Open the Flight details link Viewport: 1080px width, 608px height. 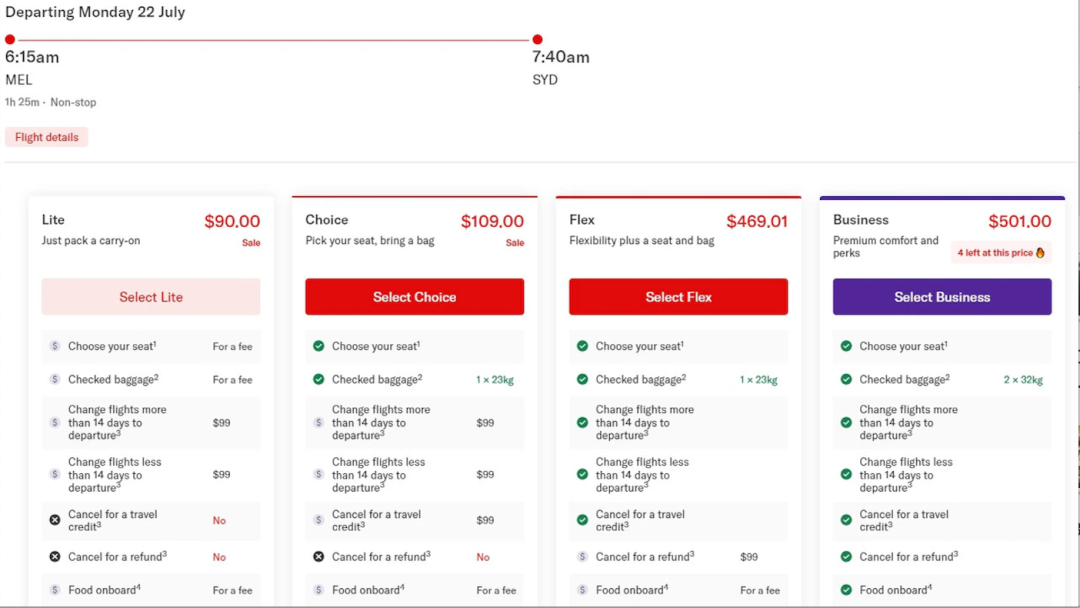[x=47, y=137]
